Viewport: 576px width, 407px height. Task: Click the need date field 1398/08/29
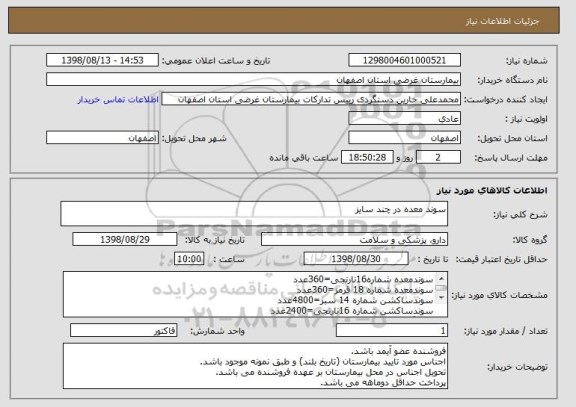pyautogui.click(x=125, y=240)
